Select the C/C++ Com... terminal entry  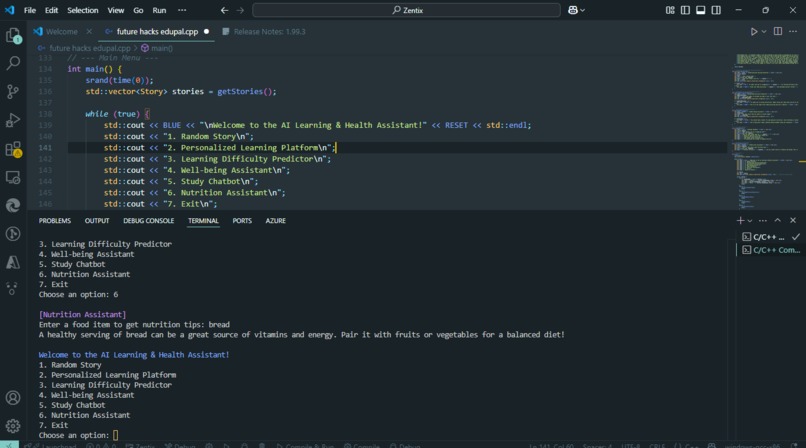[x=769, y=250]
